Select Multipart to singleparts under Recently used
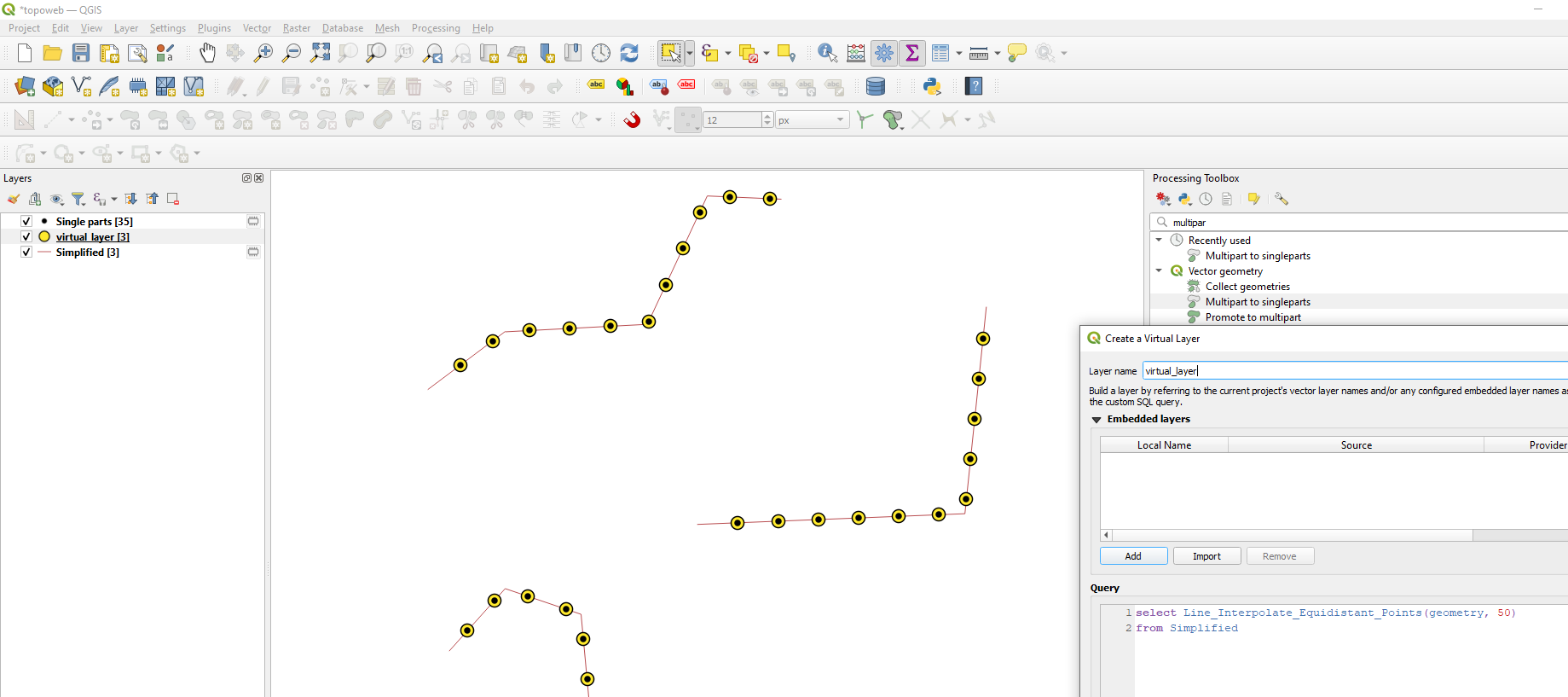Screen dimensions: 1568x697 [1258, 256]
